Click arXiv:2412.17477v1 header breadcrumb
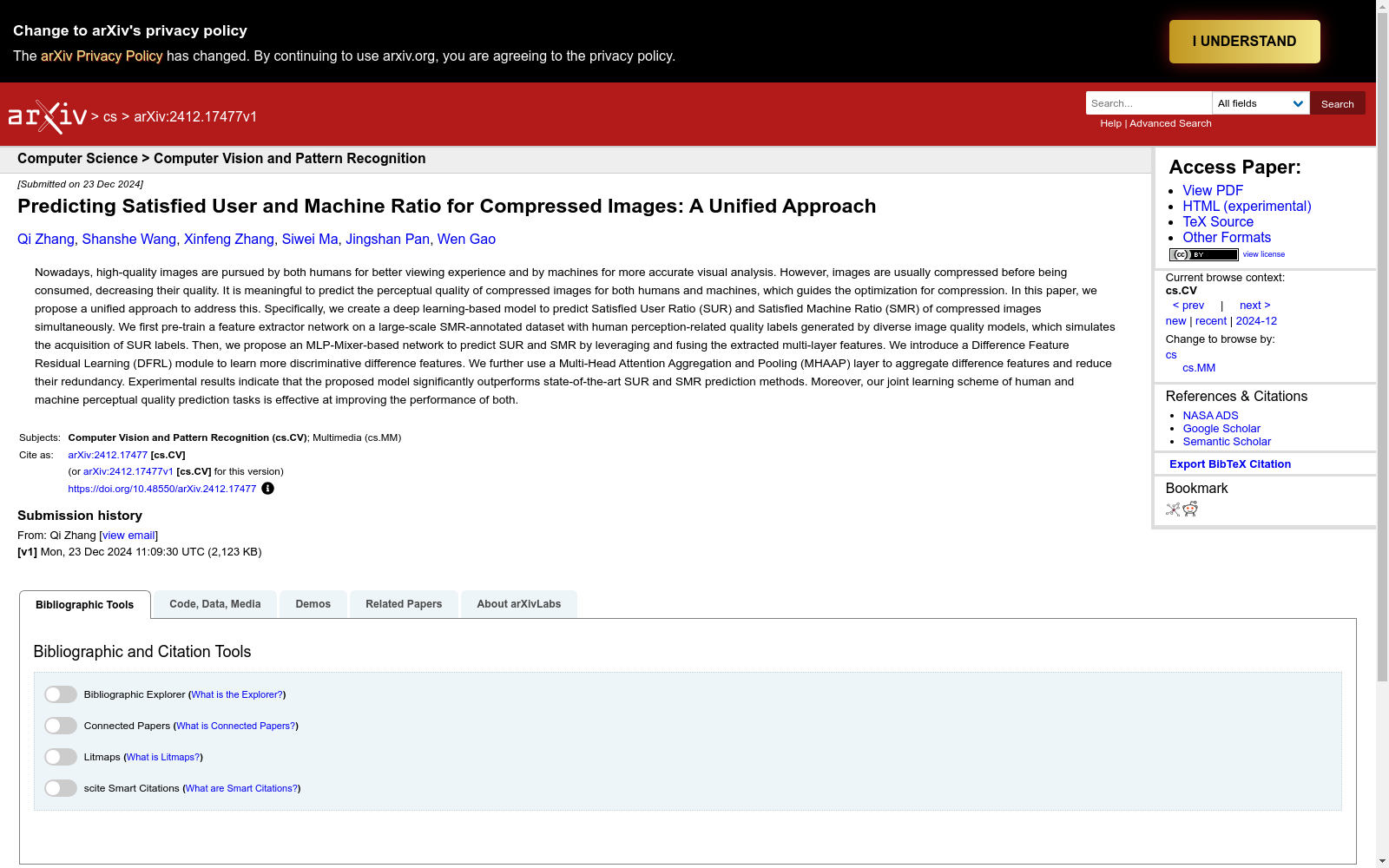 click(195, 117)
